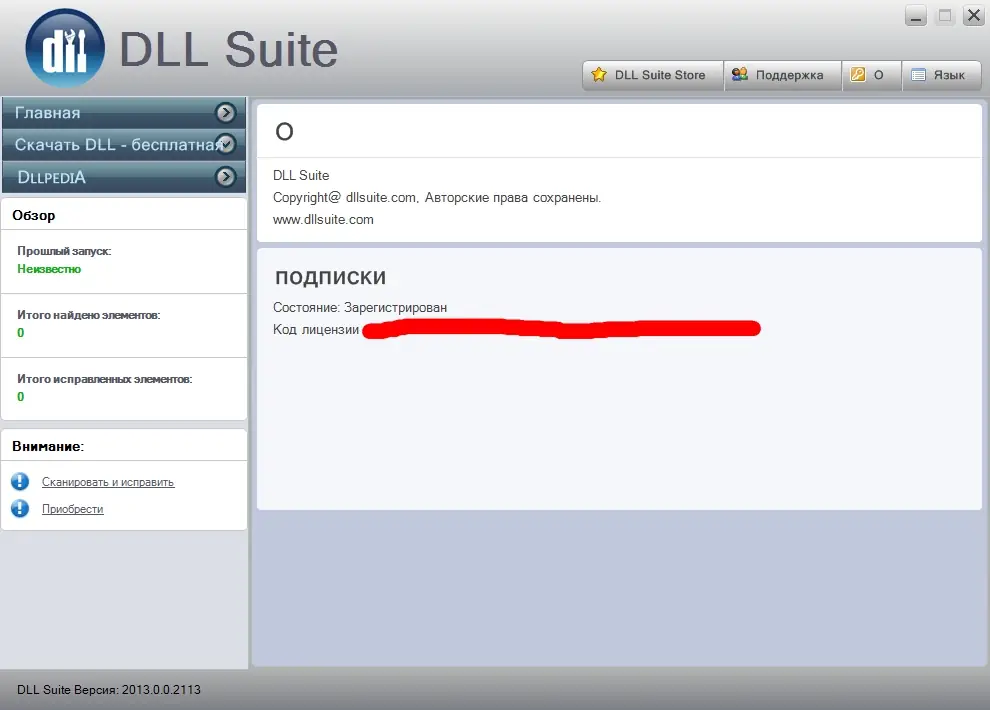Click Сканировать и исправить link
This screenshot has width=990, height=710.
click(x=108, y=482)
